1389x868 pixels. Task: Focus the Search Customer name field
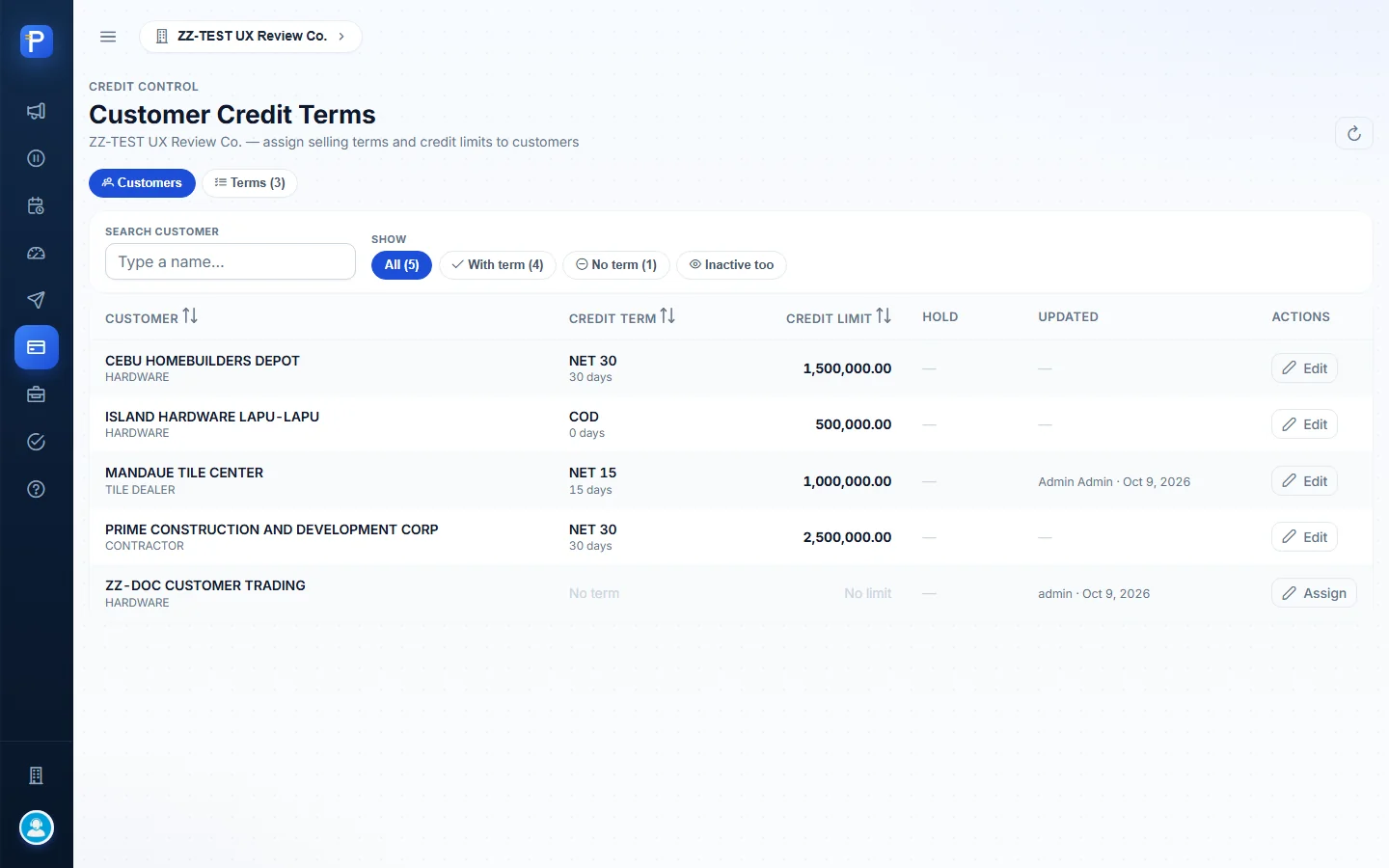(231, 261)
